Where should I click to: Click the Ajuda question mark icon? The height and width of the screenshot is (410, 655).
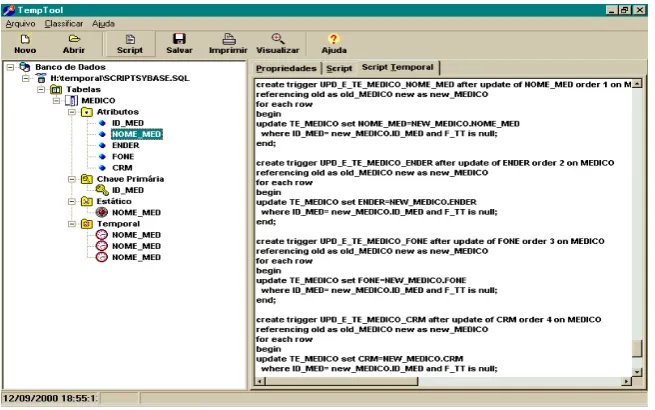[333, 39]
